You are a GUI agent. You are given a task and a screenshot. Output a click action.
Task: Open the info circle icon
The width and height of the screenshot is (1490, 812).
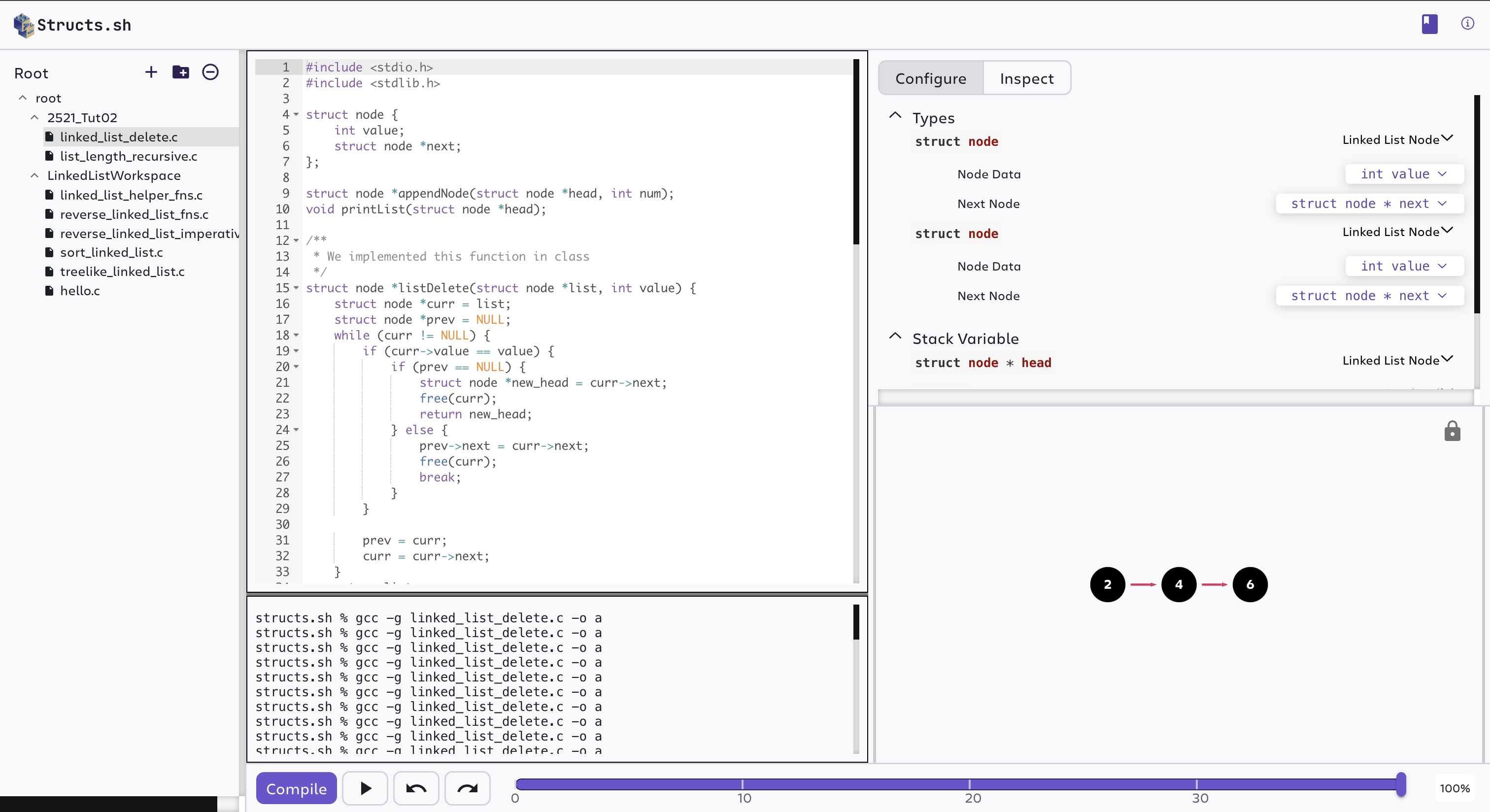tap(1467, 23)
